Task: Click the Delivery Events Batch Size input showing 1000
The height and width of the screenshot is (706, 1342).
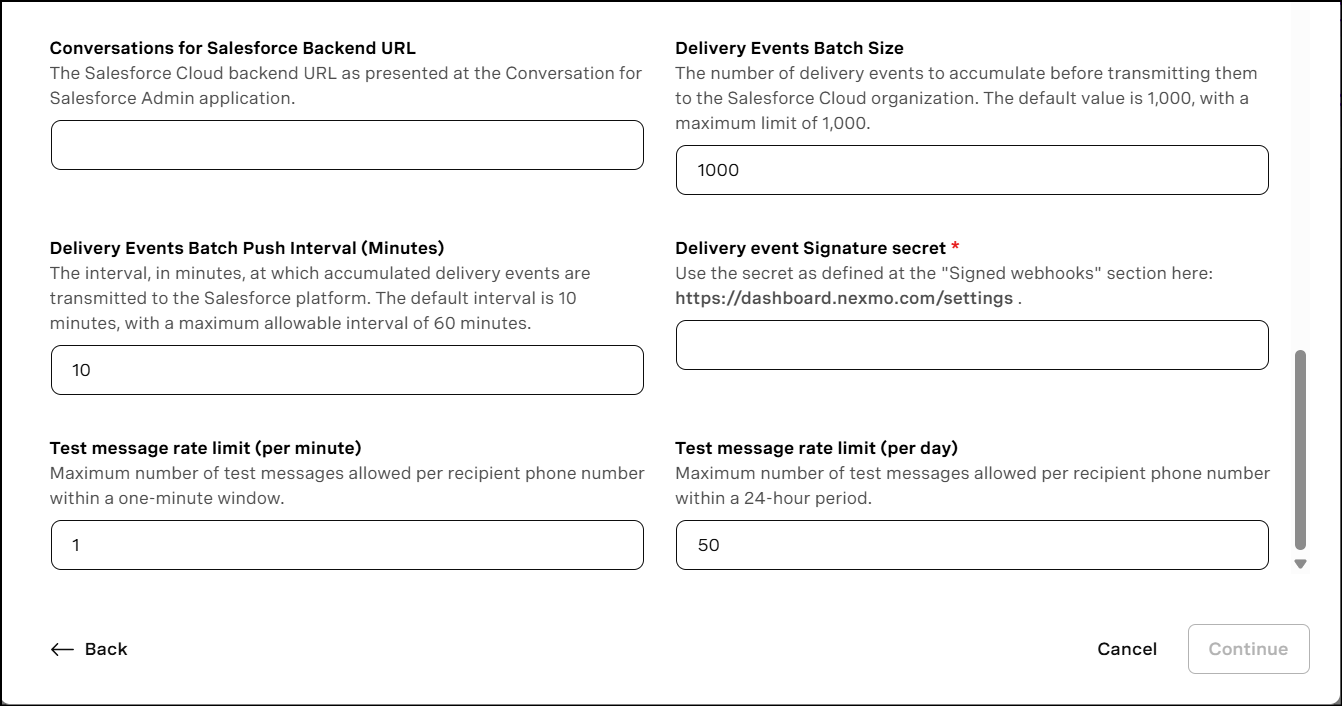Action: tap(972, 170)
